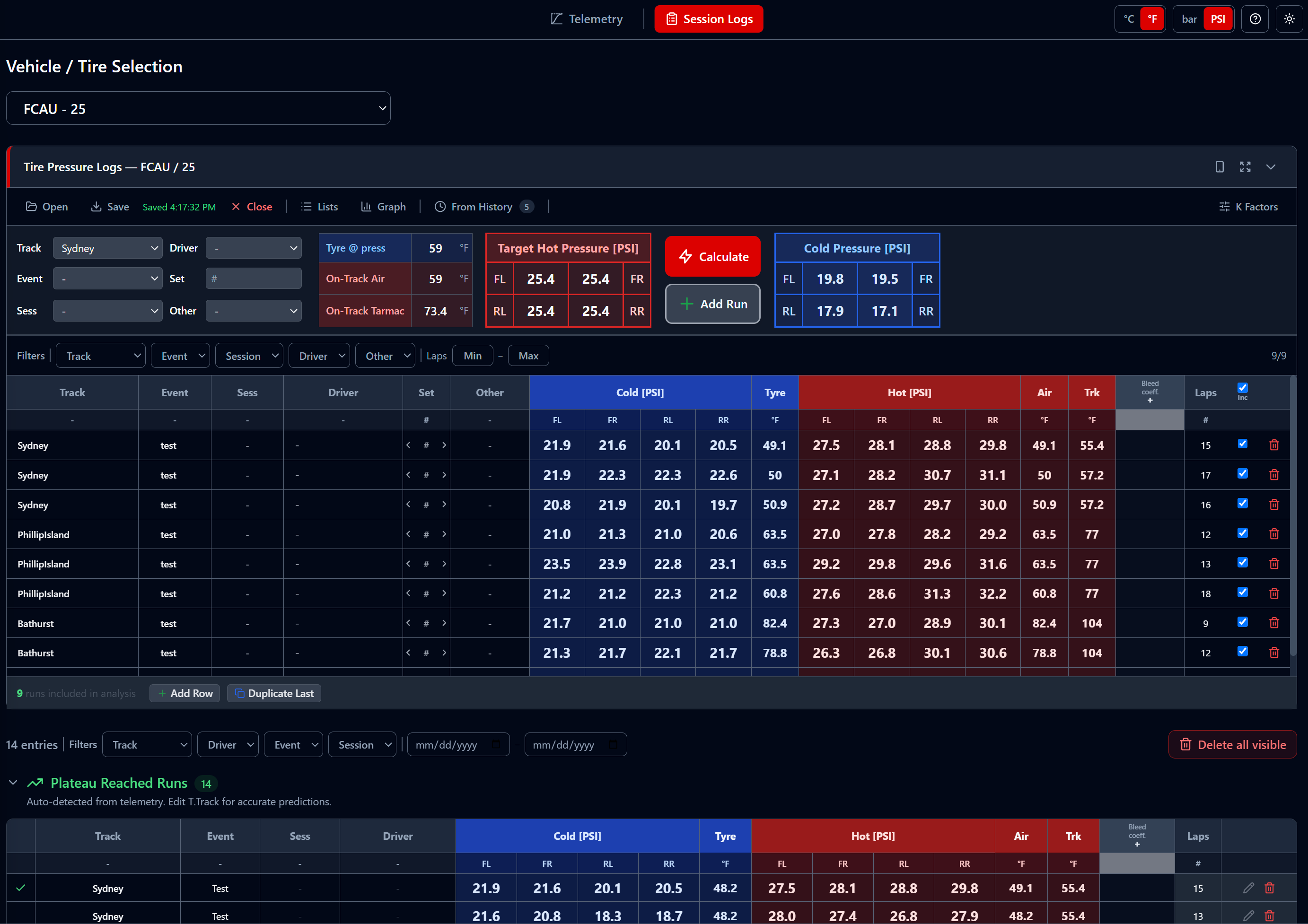Open the Track dropdown showing Sydney
Screen dimensions: 1308x924
point(108,248)
